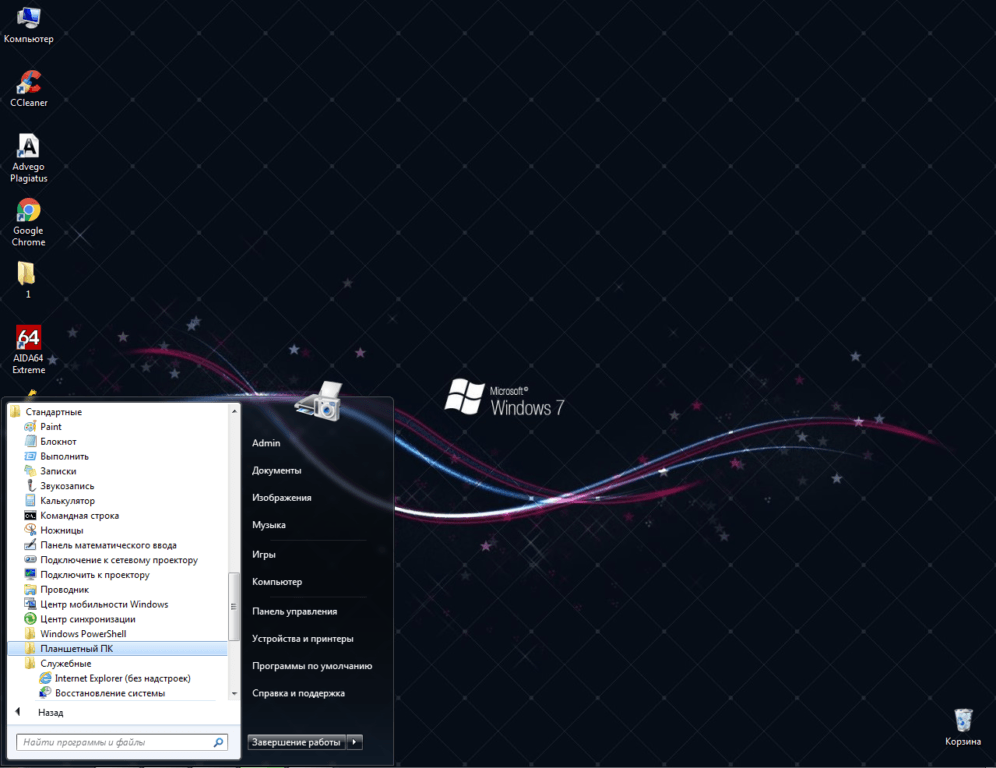
Task: Click the Ножницы scissors icon
Action: [x=30, y=530]
